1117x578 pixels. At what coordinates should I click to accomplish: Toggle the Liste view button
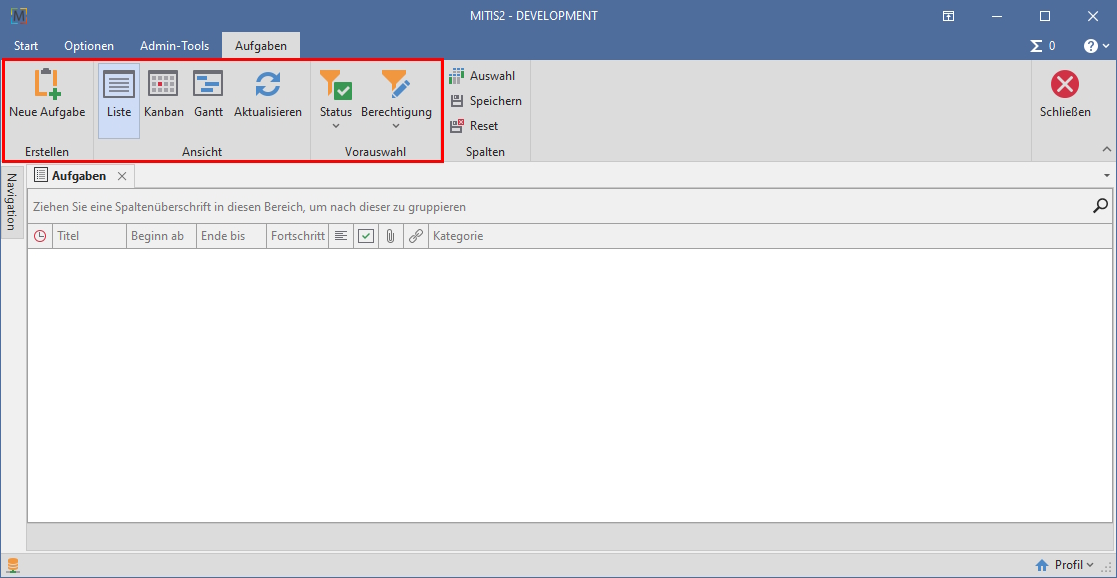119,95
